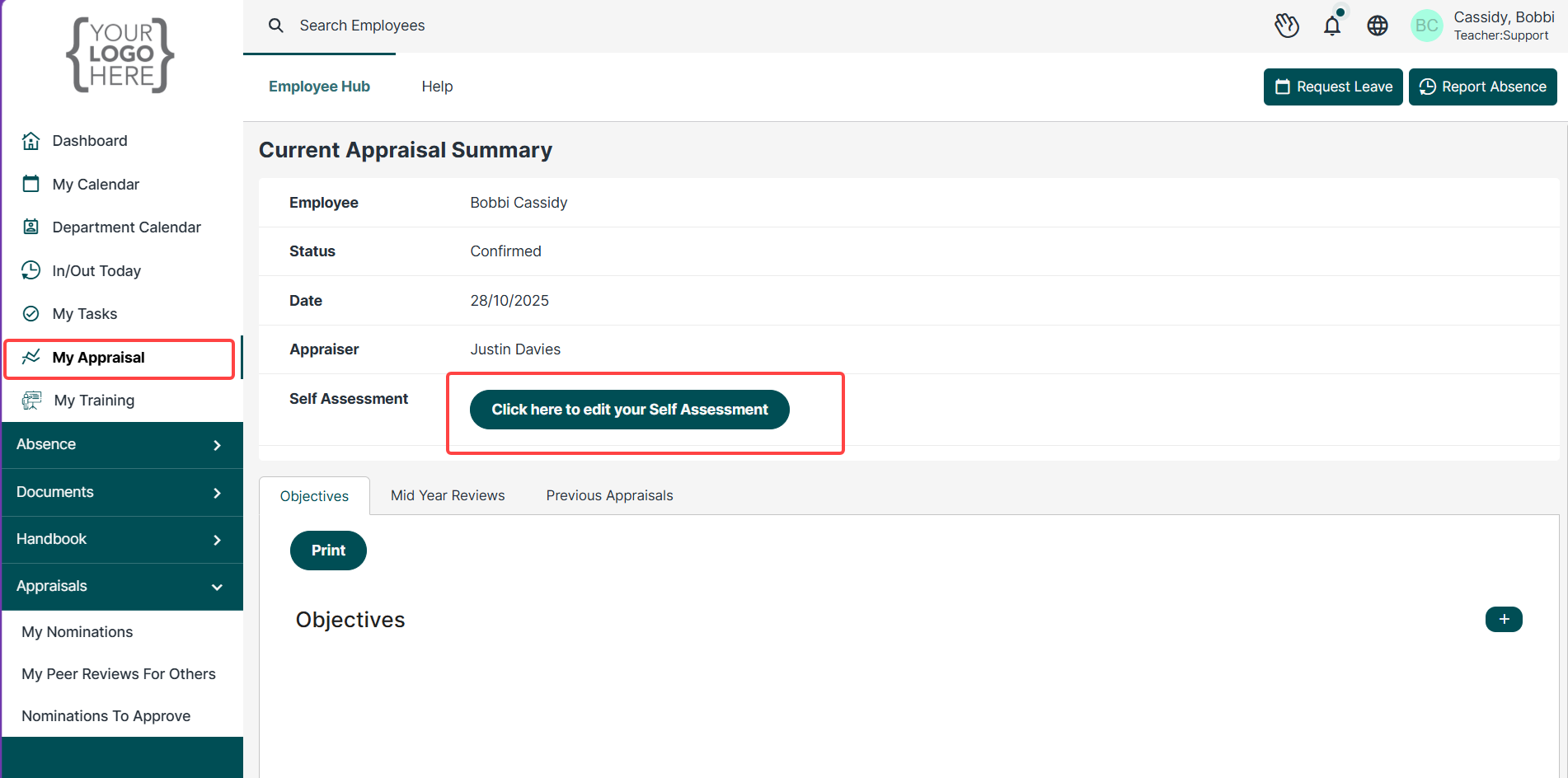Viewport: 1568px width, 778px height.
Task: Expand the Documents section chevron
Action: 217,493
